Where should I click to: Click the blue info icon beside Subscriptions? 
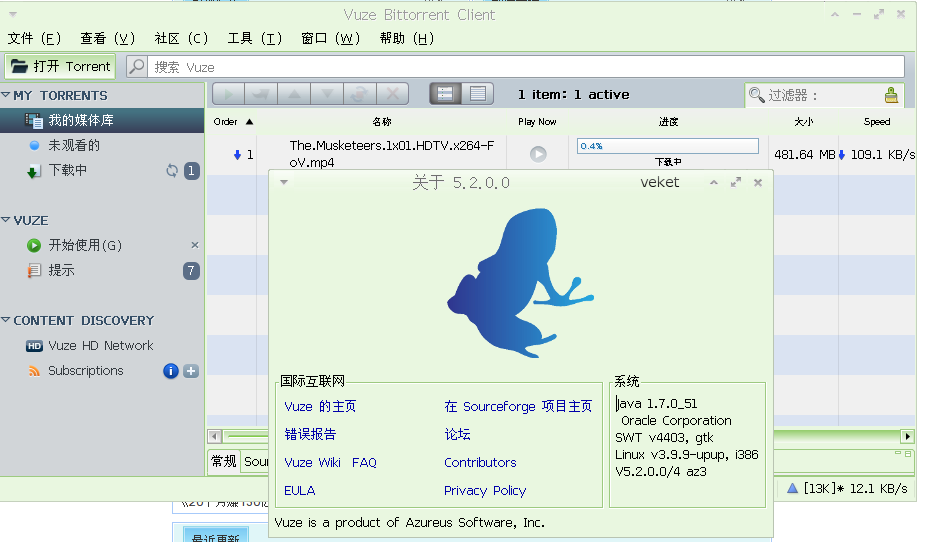(170, 371)
